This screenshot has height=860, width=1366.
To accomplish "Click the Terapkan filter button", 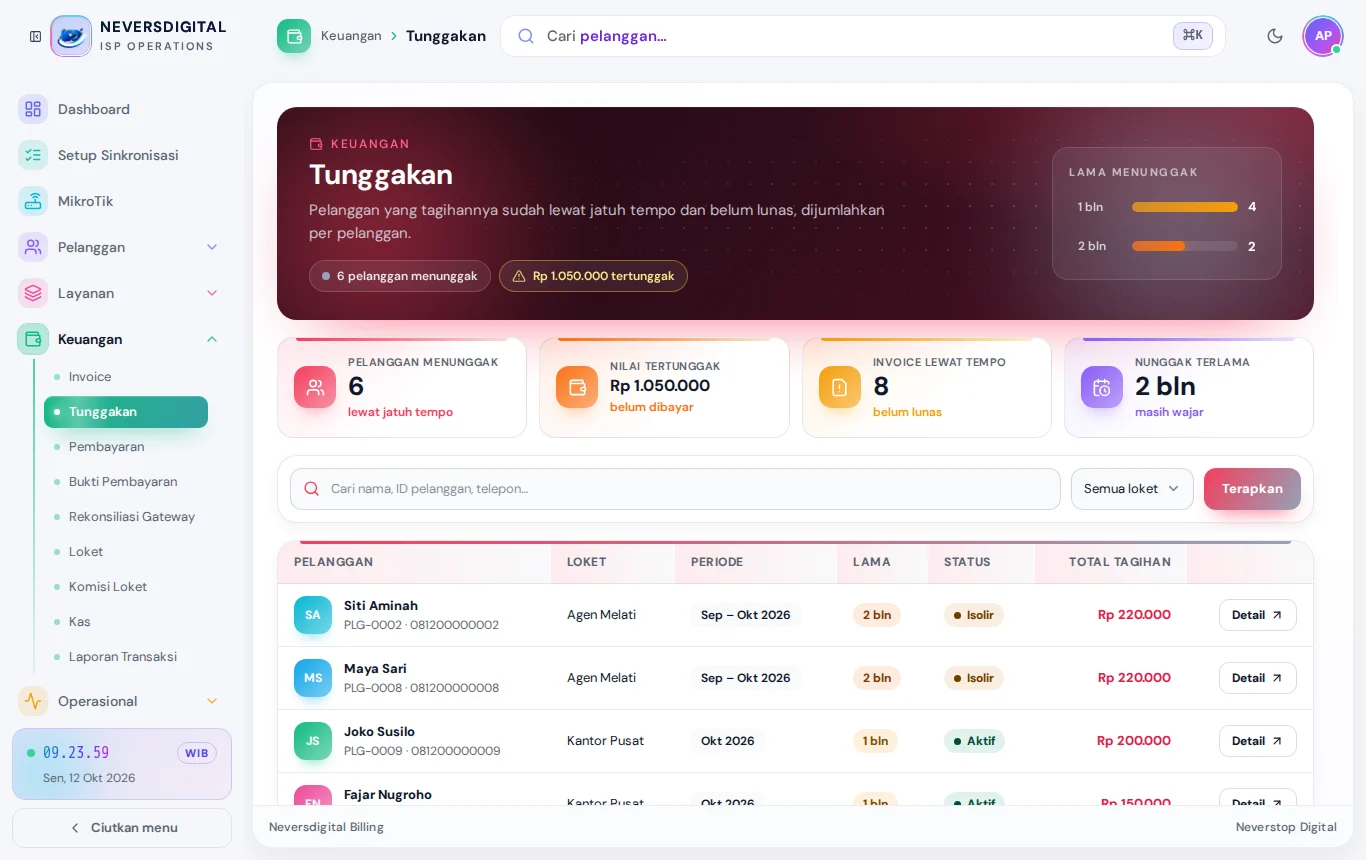I will coord(1252,489).
